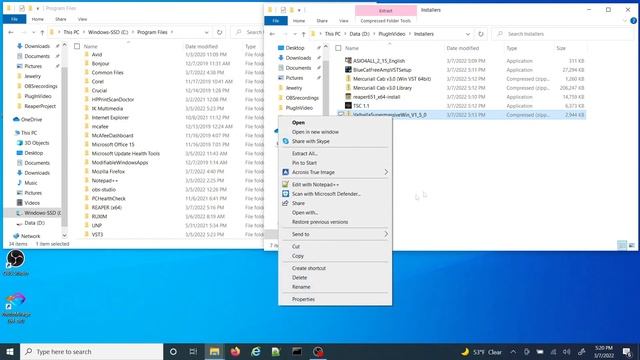
Task: Open recent locations dropdown in Program Files window
Action: pyautogui.click(x=33, y=32)
